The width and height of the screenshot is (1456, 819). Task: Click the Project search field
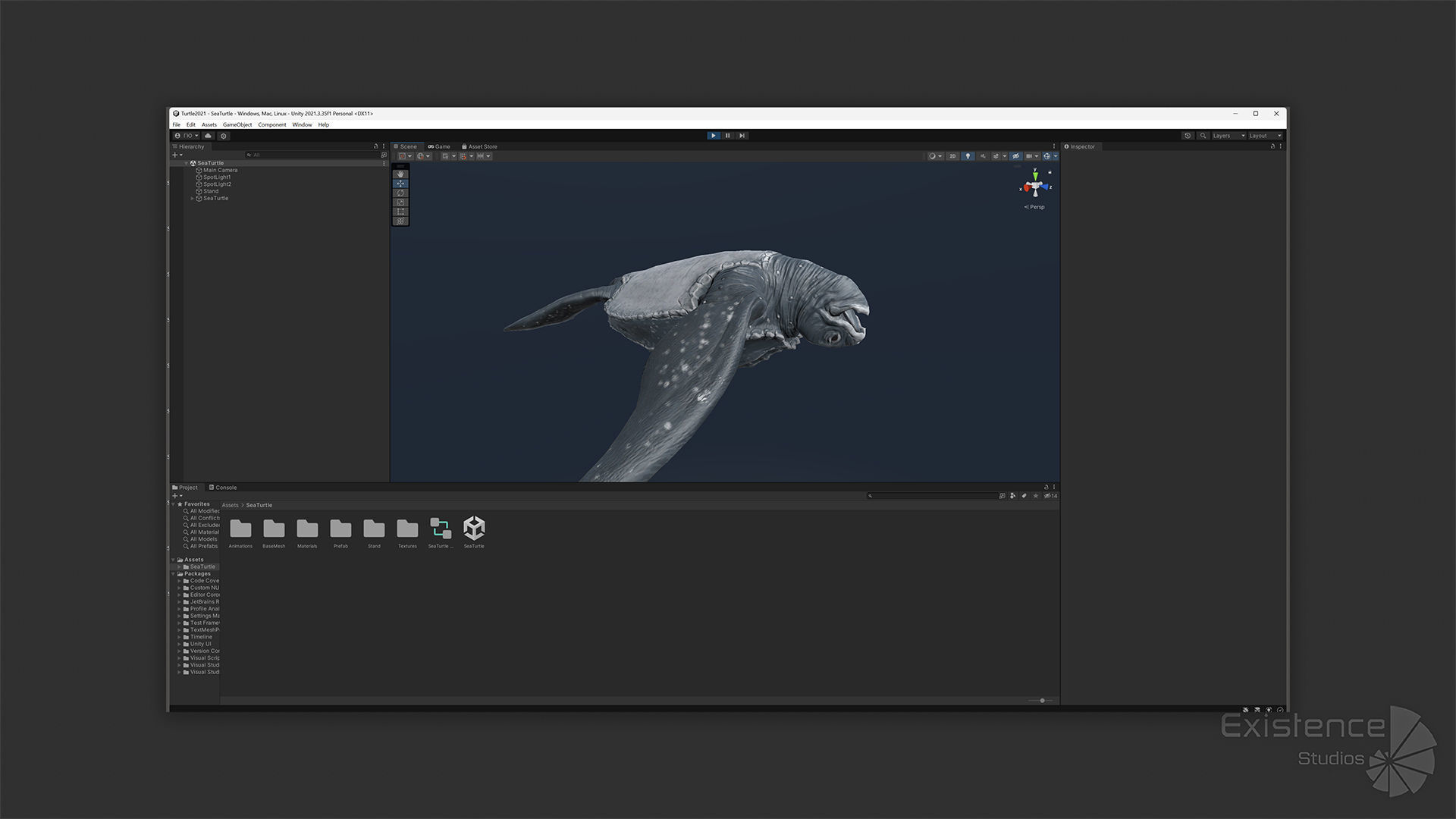click(x=933, y=496)
